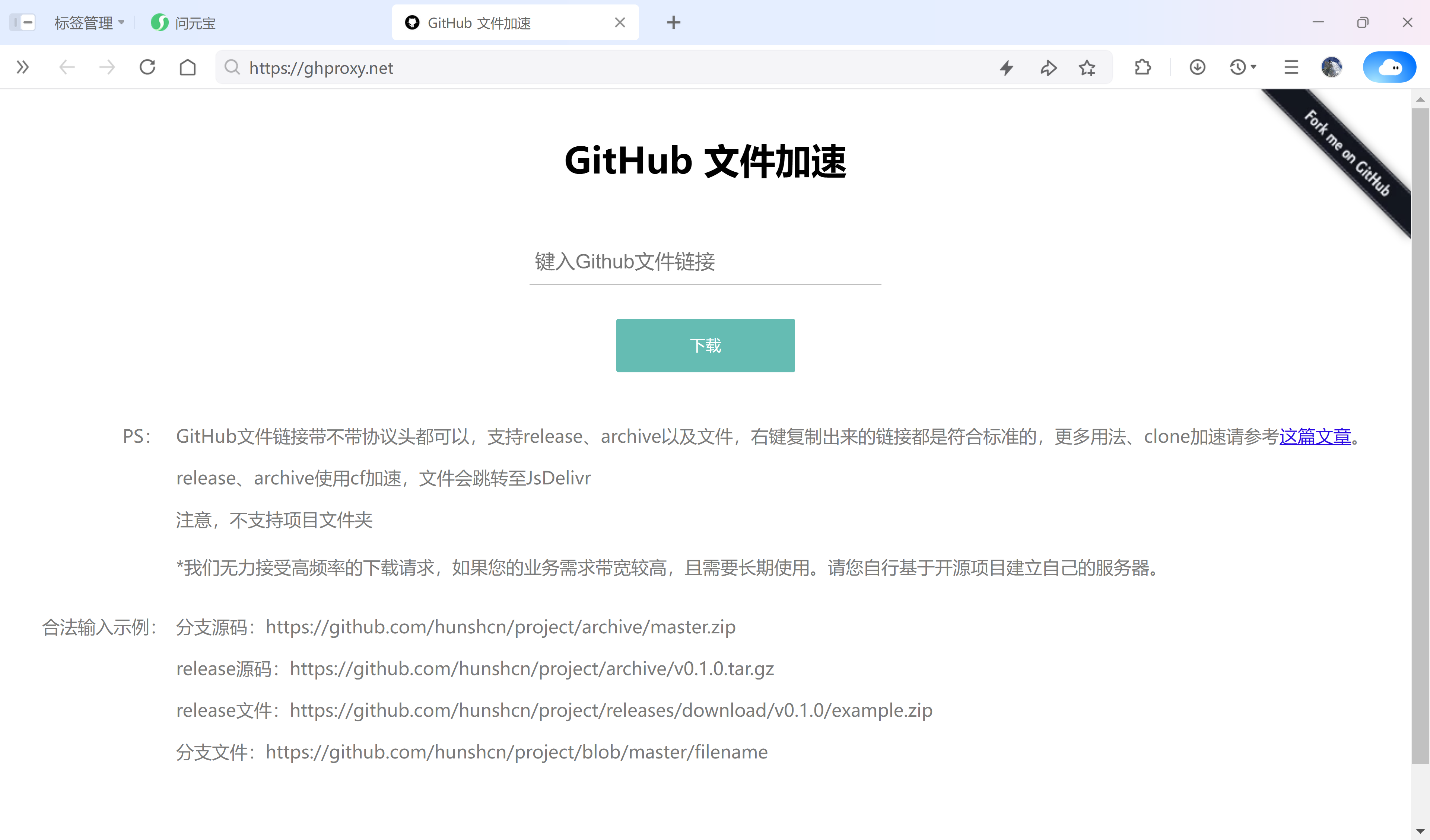Share the page with arrow icon
This screenshot has height=840, width=1430.
click(x=1048, y=67)
